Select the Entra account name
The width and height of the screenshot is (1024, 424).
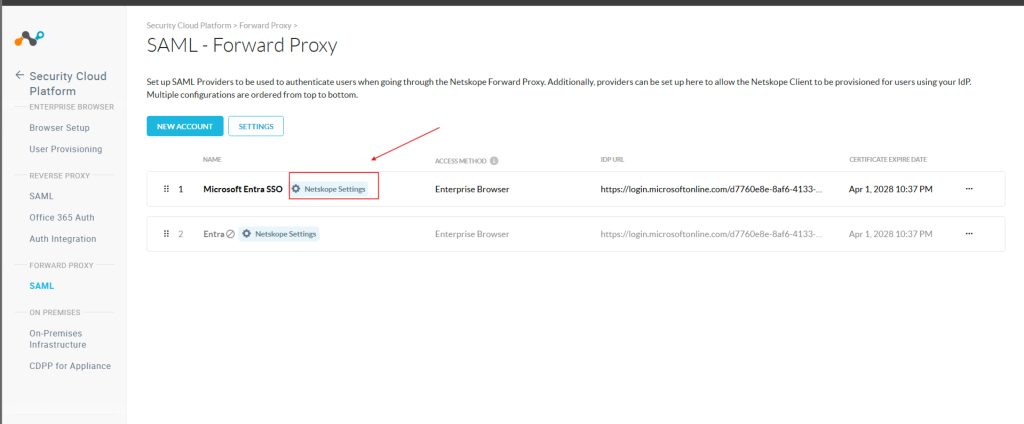point(214,234)
